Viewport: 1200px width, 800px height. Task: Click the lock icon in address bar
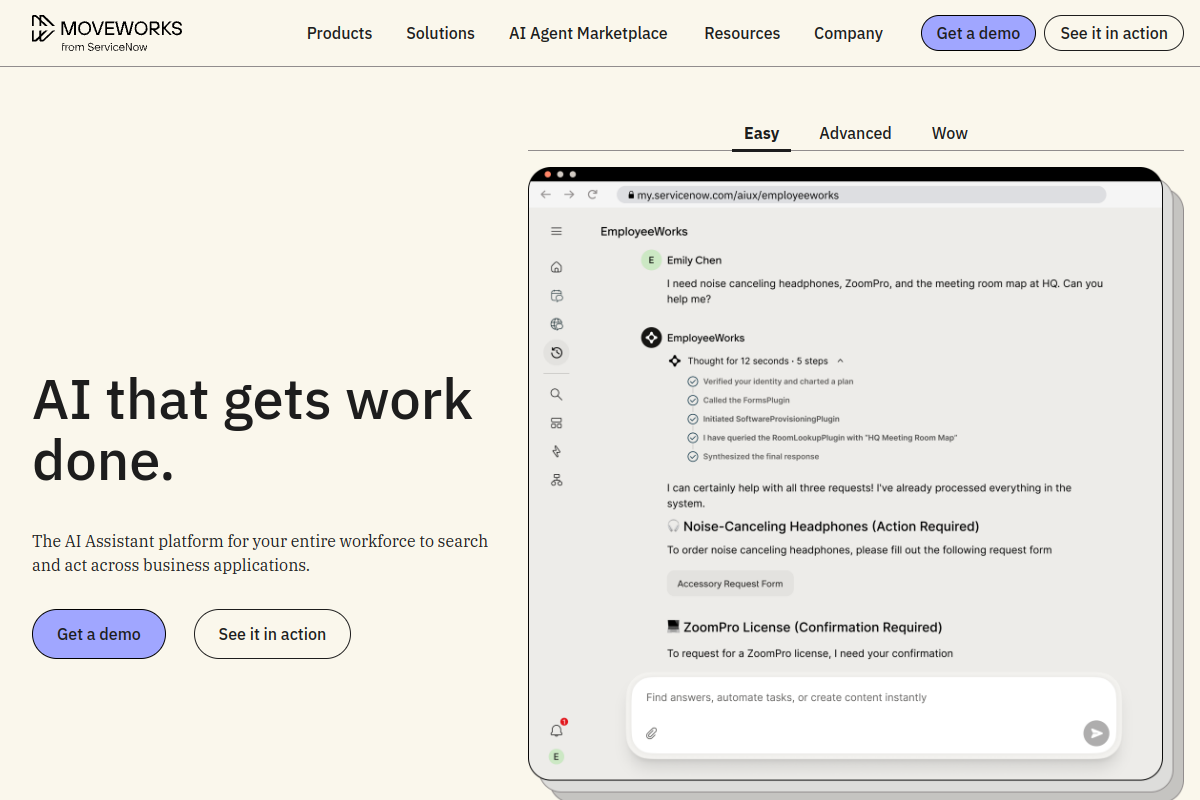coord(631,195)
